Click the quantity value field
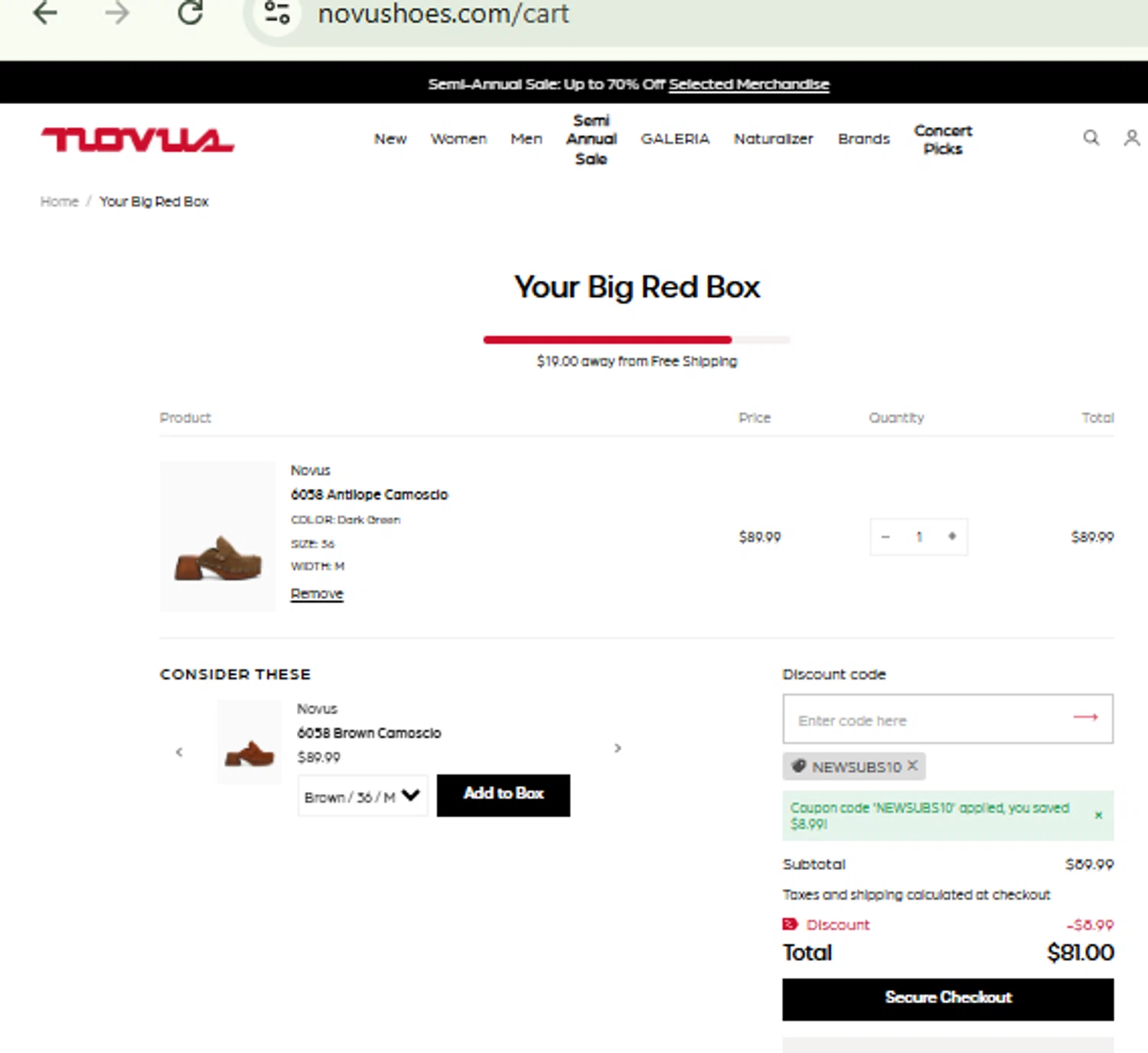Image resolution: width=1148 pixels, height=1053 pixels. click(919, 536)
